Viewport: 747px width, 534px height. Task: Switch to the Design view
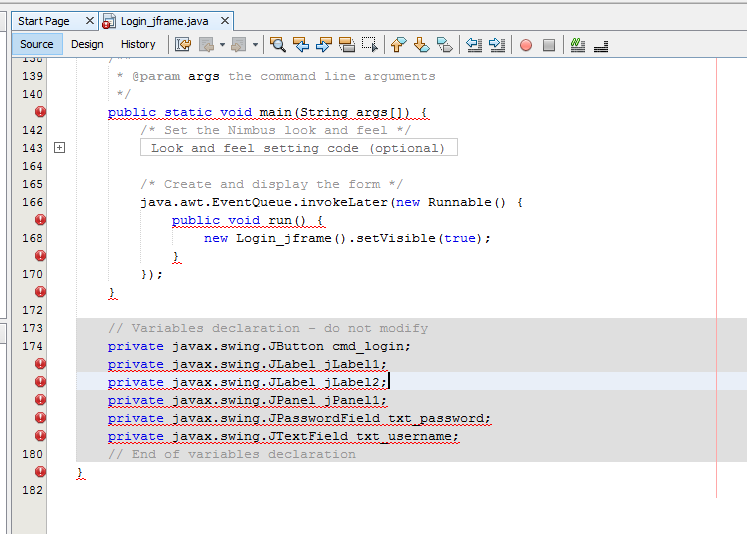pyautogui.click(x=87, y=44)
